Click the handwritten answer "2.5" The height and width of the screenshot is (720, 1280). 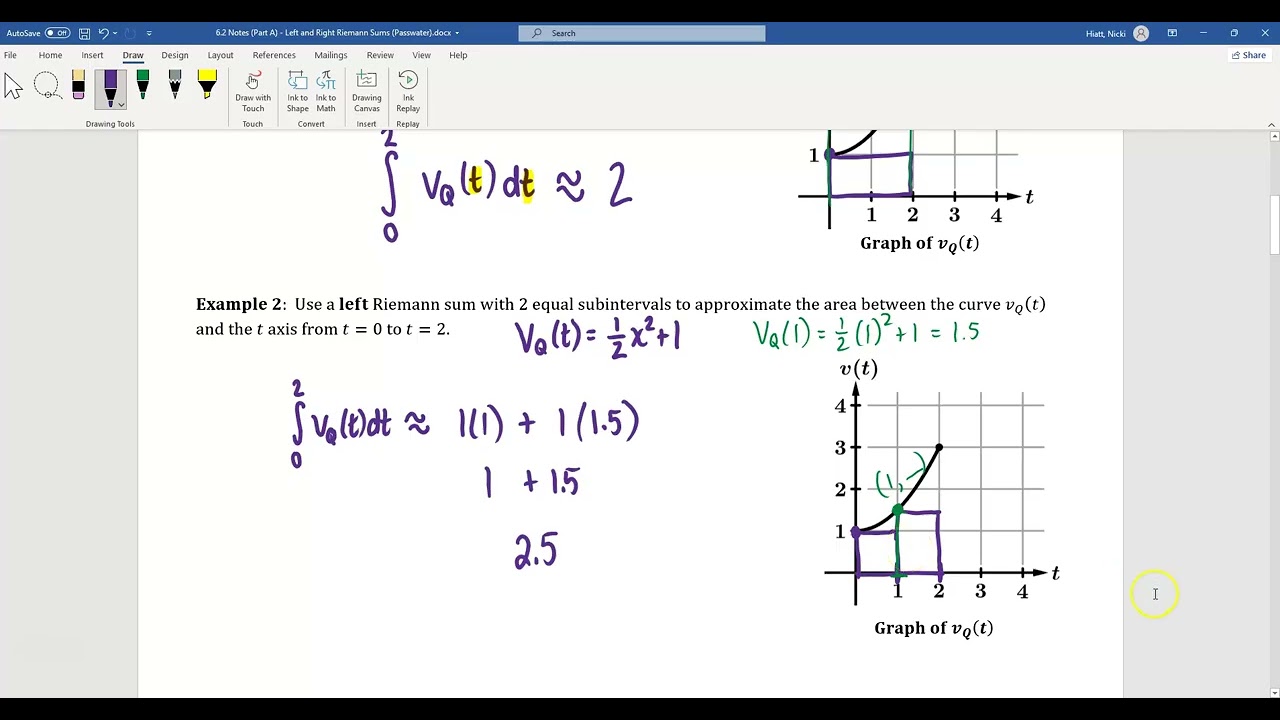pyautogui.click(x=536, y=551)
